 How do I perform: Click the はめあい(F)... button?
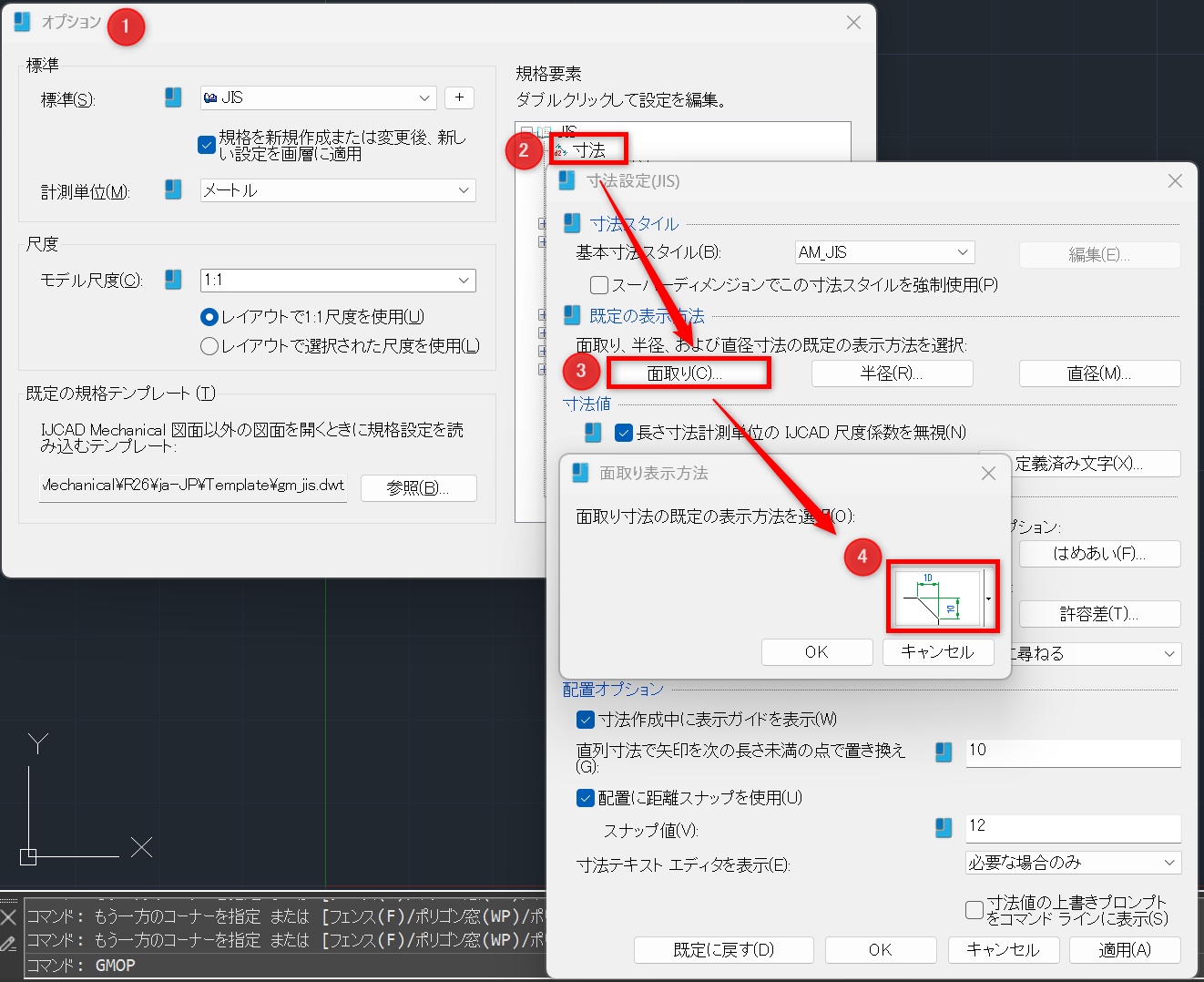1099,554
